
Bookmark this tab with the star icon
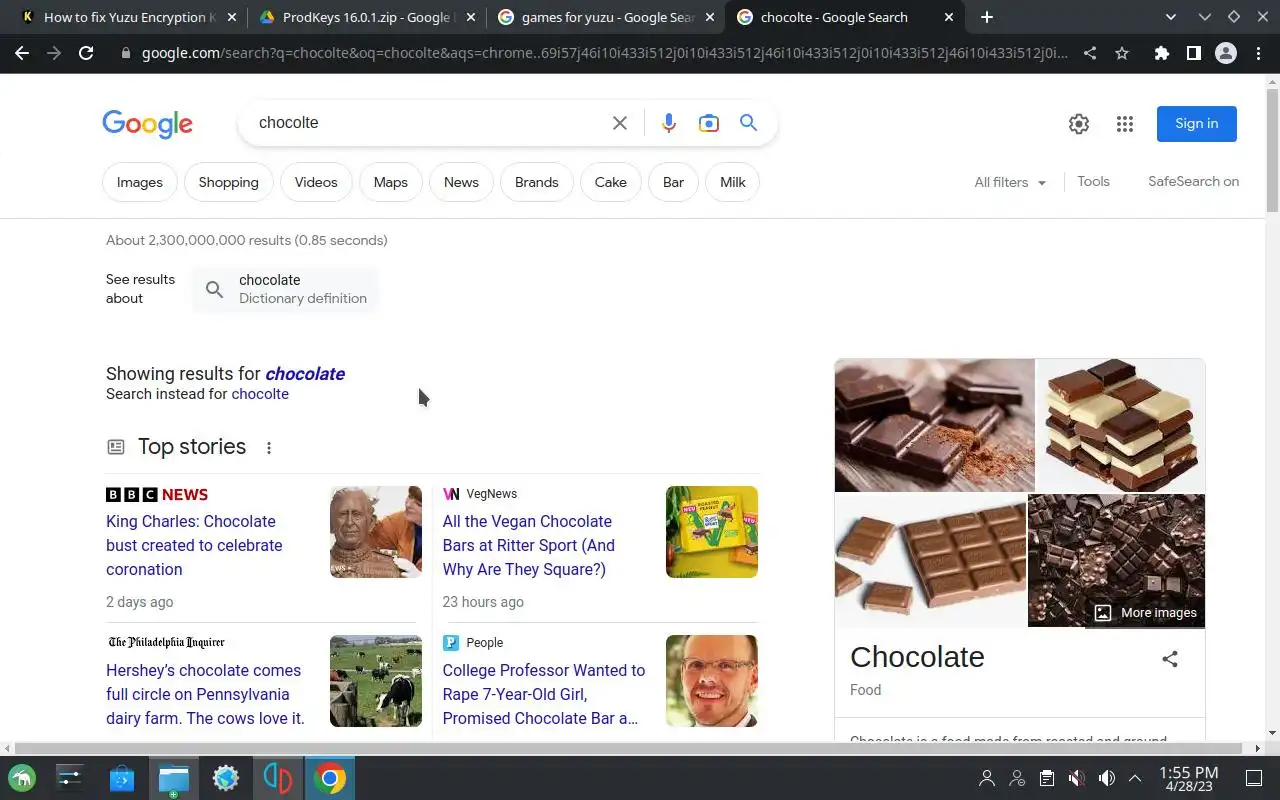point(1122,53)
